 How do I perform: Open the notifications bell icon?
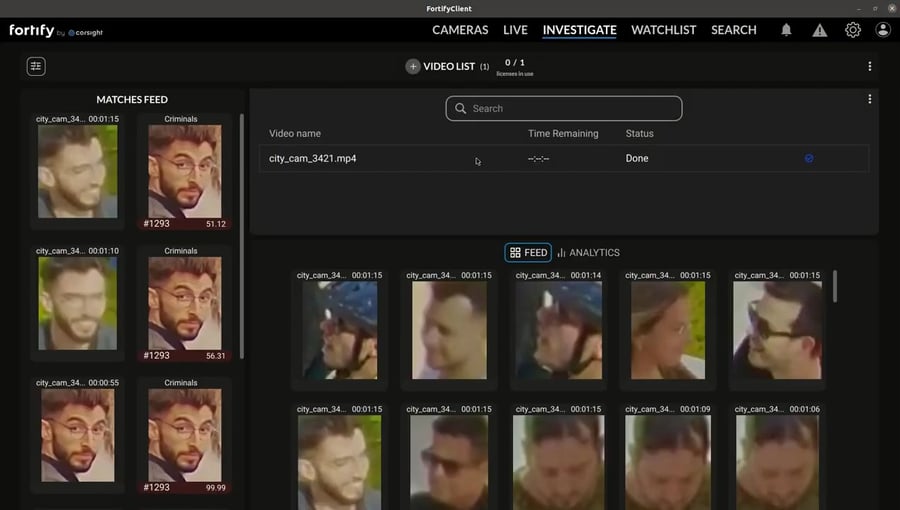(x=786, y=30)
